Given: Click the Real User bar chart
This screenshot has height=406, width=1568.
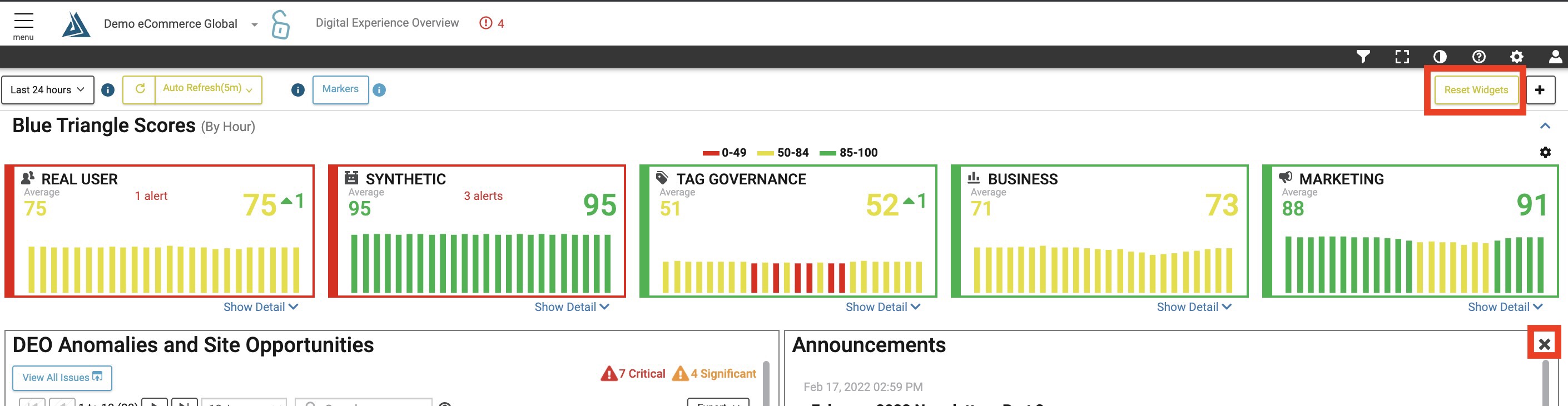Looking at the screenshot, I should pyautogui.click(x=165, y=269).
